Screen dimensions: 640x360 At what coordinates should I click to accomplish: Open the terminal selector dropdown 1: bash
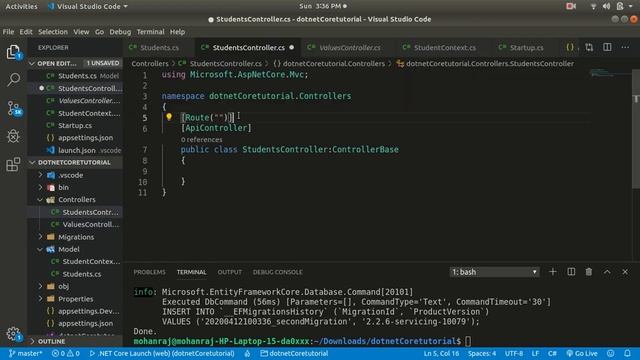click(494, 272)
